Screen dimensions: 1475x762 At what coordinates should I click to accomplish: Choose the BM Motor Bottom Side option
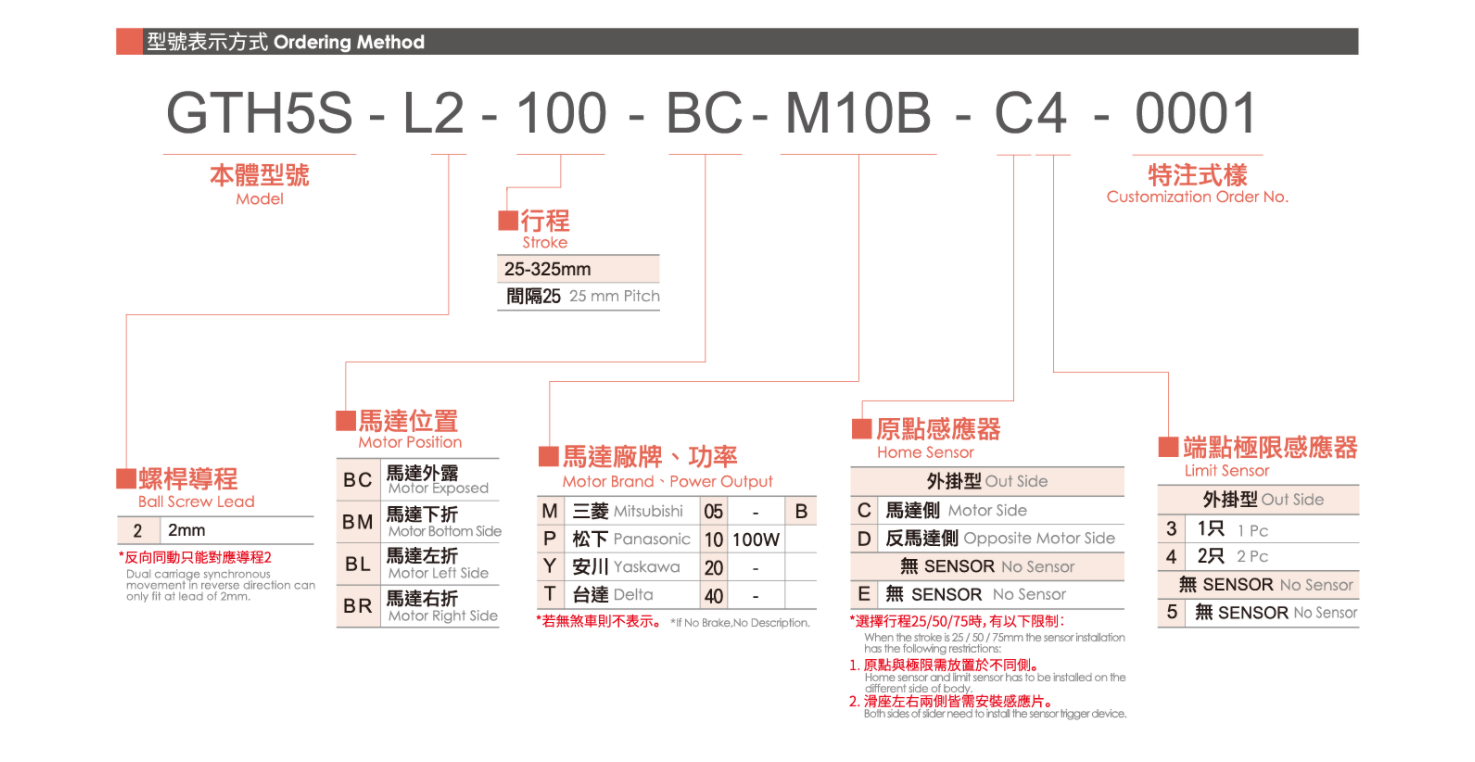coord(419,522)
